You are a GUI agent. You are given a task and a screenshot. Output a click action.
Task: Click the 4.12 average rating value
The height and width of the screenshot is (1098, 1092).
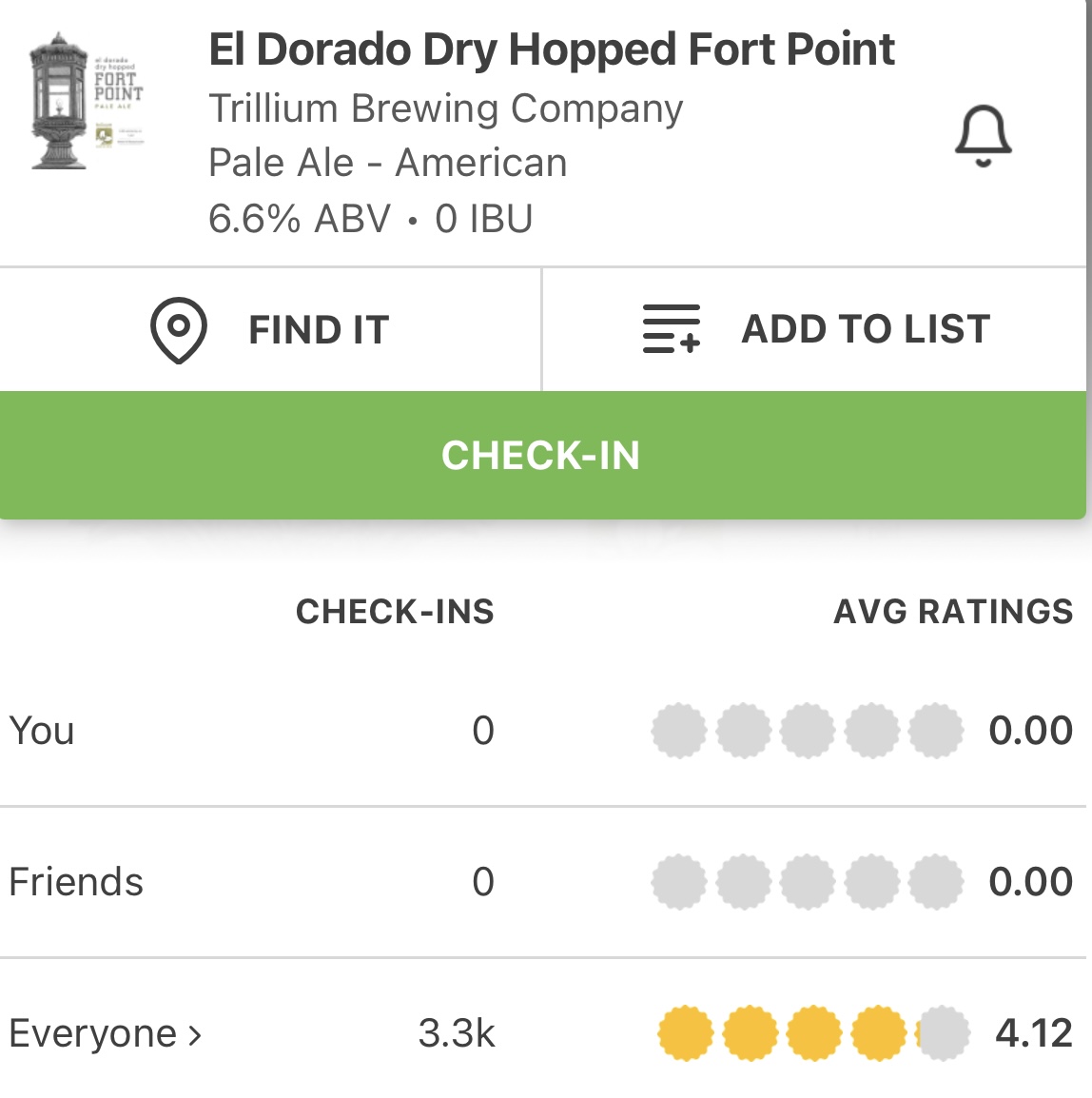pyautogui.click(x=1033, y=1033)
